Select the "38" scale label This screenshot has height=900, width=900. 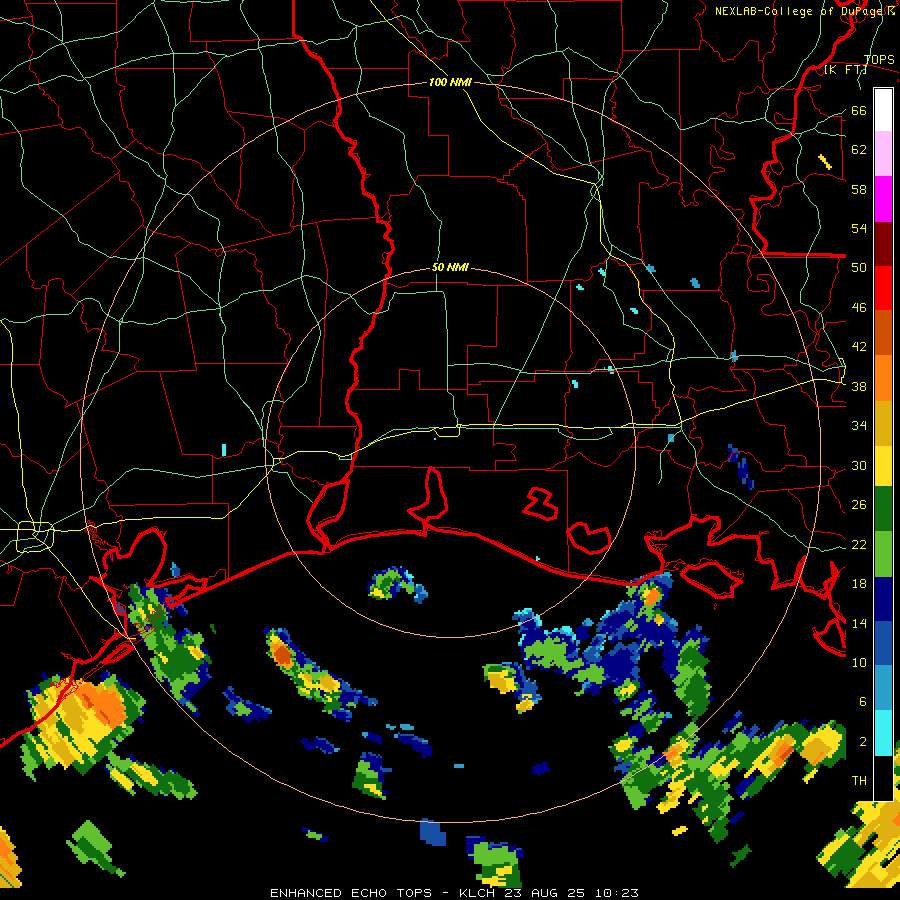pyautogui.click(x=859, y=387)
